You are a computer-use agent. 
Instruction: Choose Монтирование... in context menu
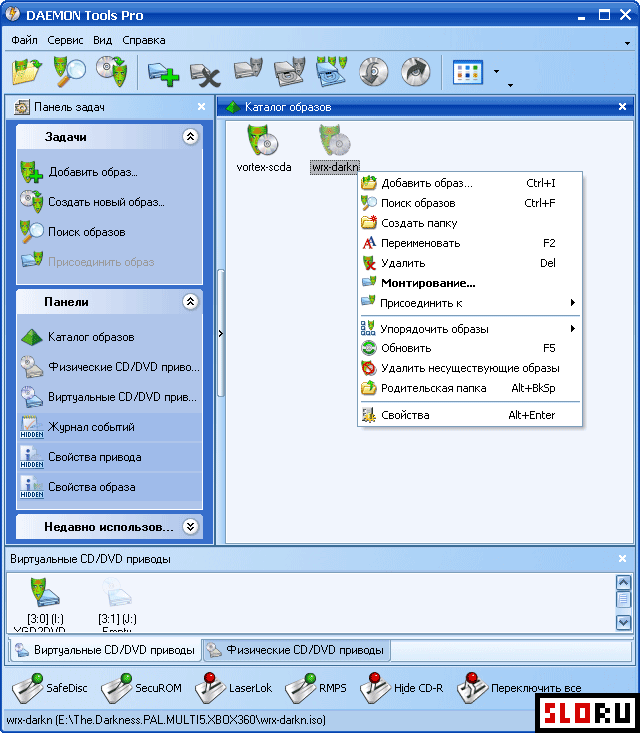[x=469, y=283]
